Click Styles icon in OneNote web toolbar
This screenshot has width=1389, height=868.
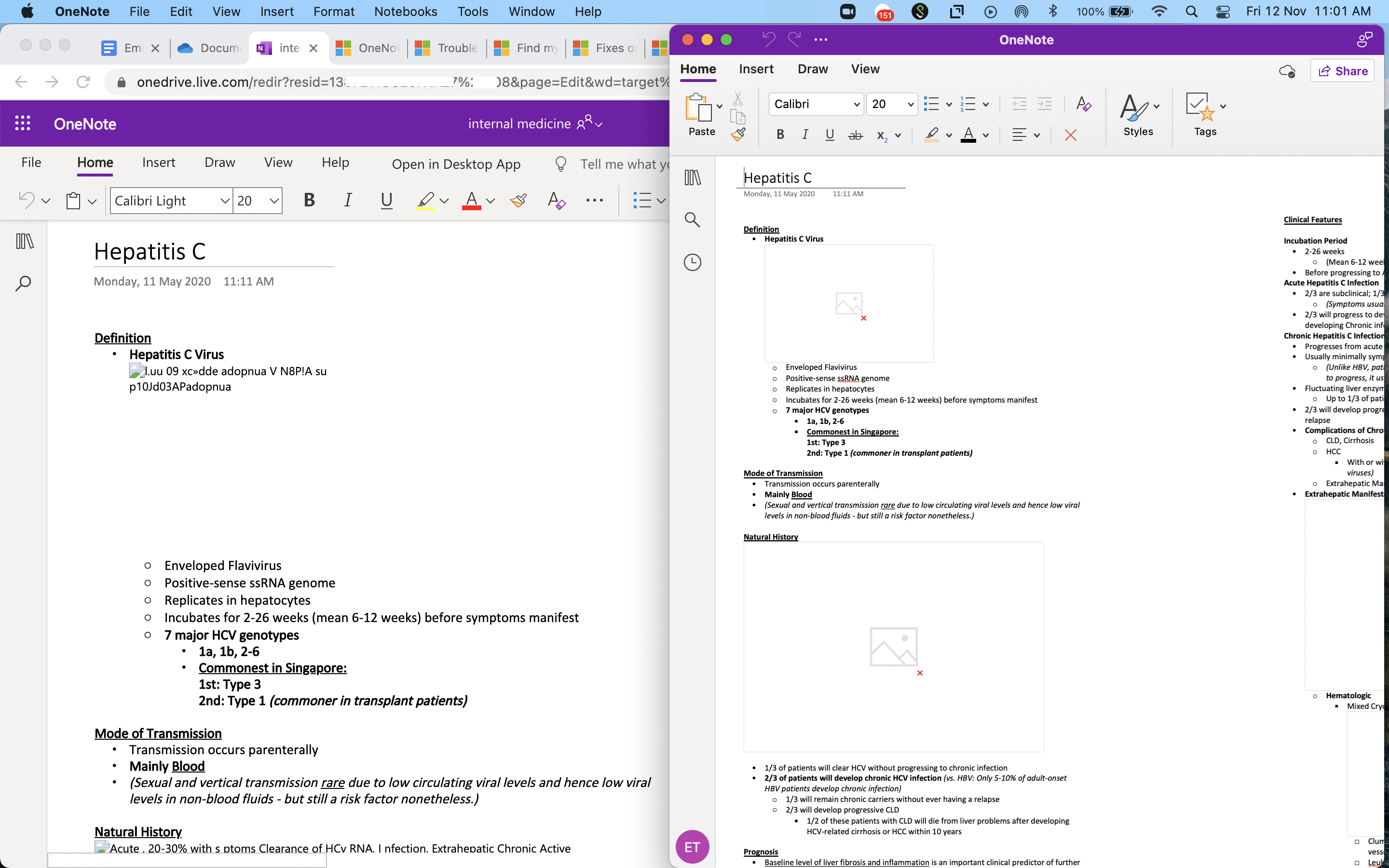(x=556, y=200)
